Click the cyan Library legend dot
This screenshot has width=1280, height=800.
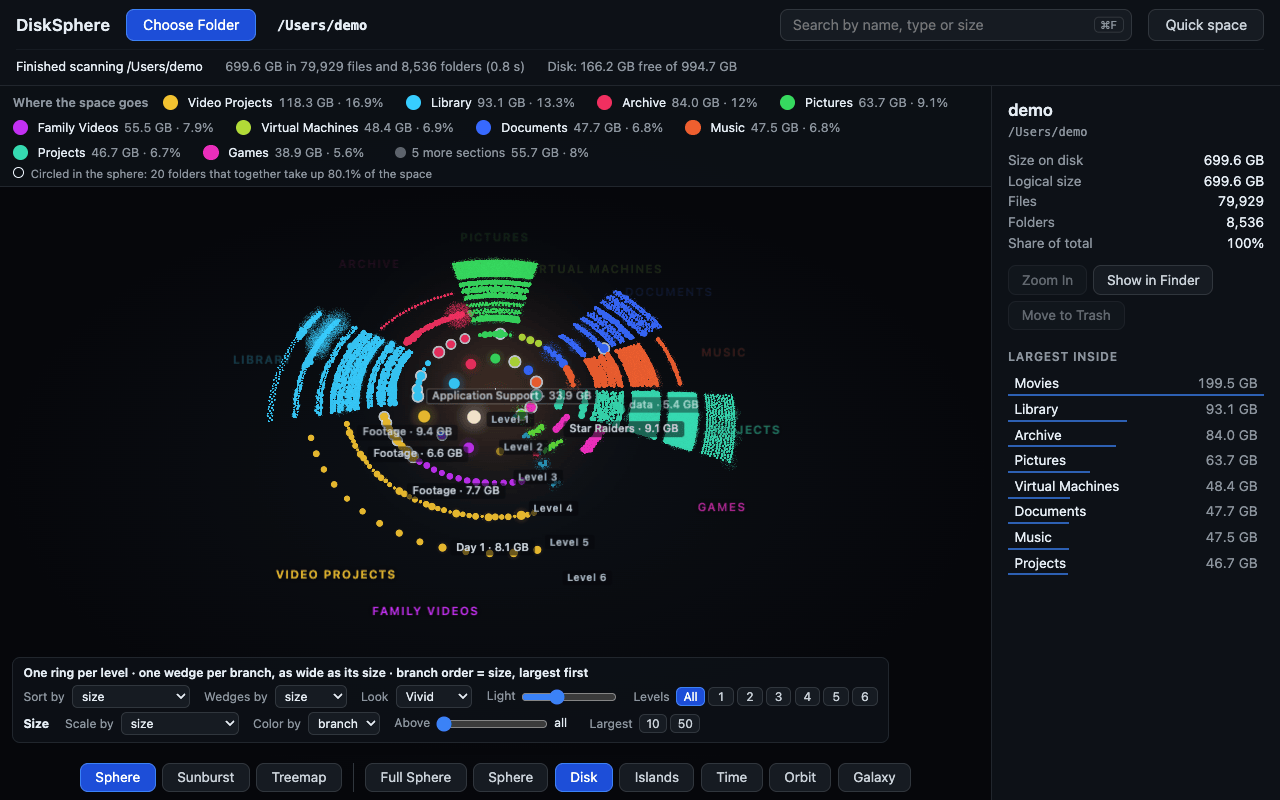tap(414, 103)
